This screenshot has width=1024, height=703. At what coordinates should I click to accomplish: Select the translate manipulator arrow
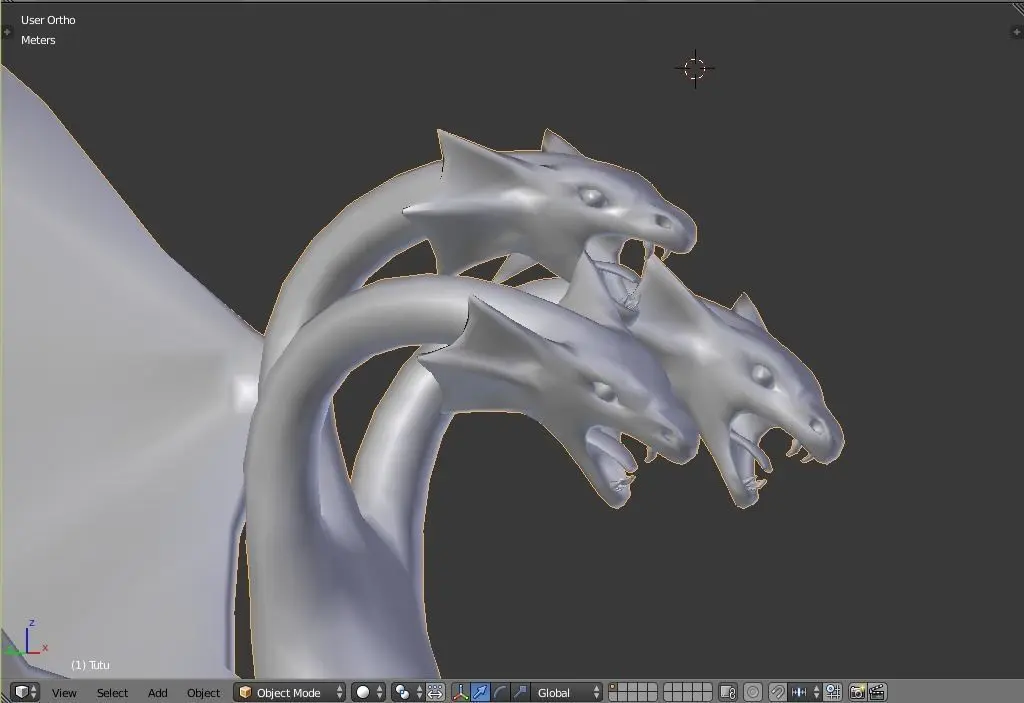click(480, 693)
